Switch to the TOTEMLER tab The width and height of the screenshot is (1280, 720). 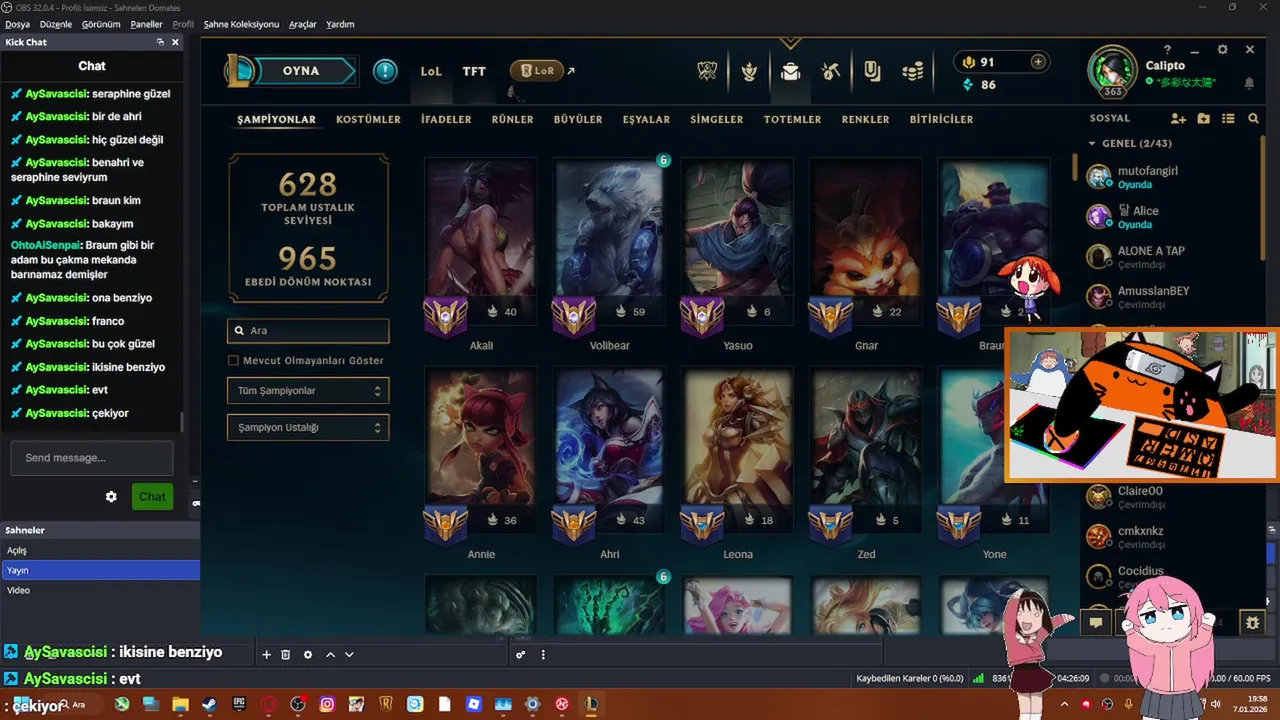point(793,119)
